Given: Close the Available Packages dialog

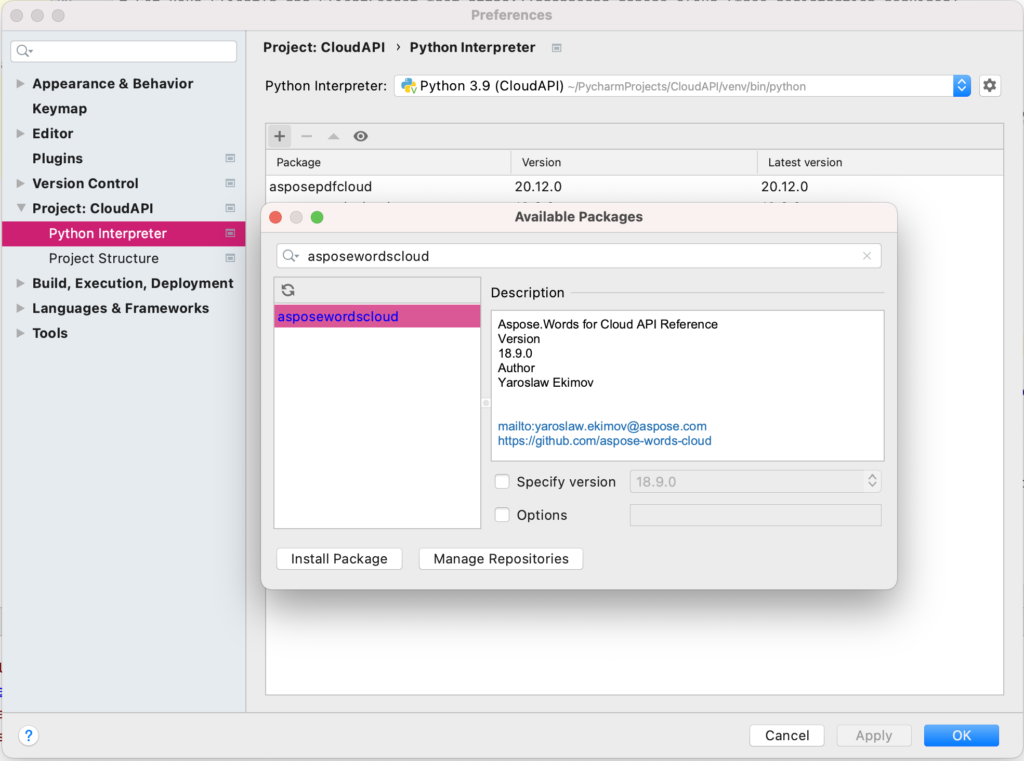Looking at the screenshot, I should pos(276,217).
